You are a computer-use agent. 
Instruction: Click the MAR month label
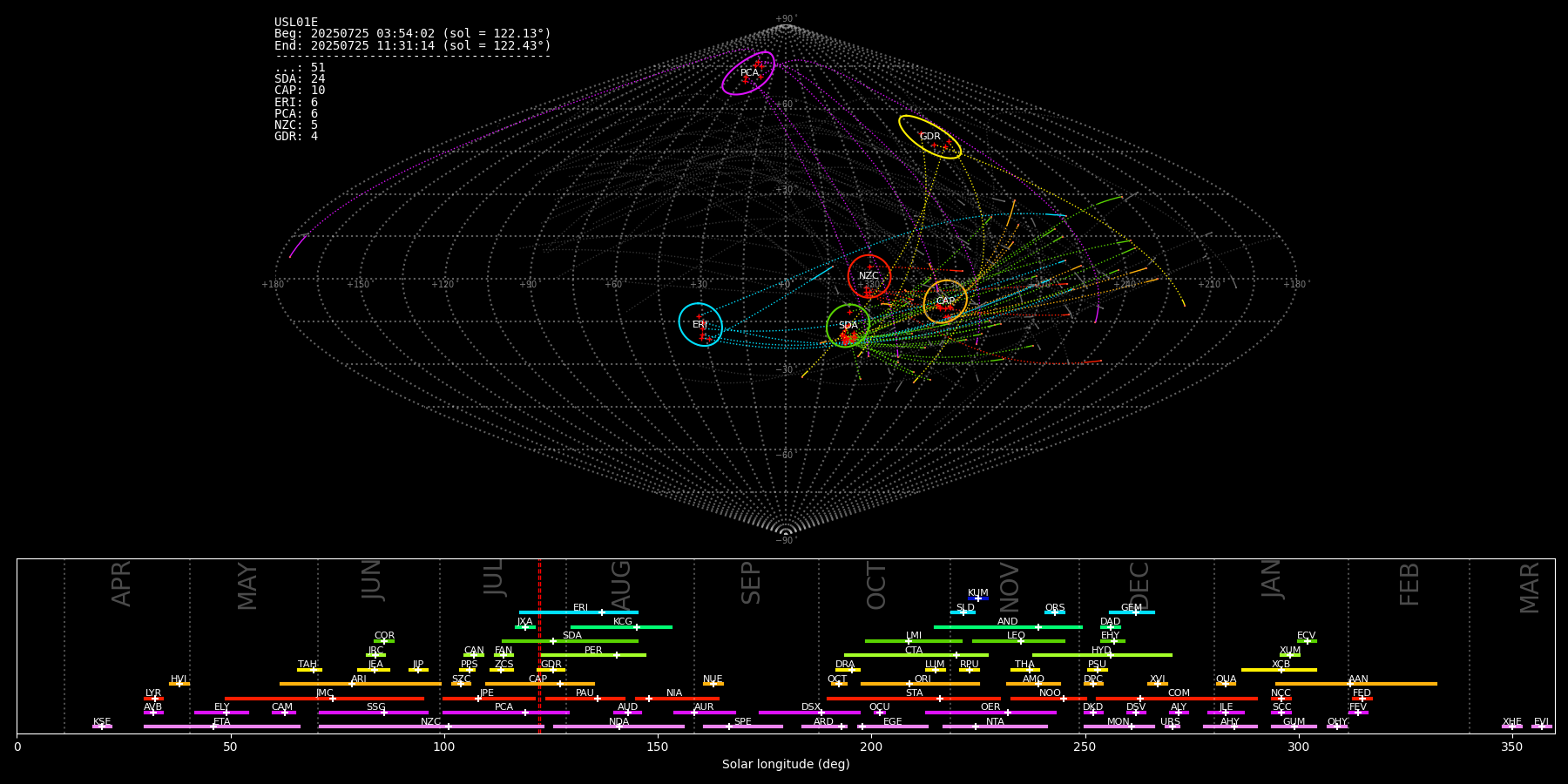coord(1530,587)
